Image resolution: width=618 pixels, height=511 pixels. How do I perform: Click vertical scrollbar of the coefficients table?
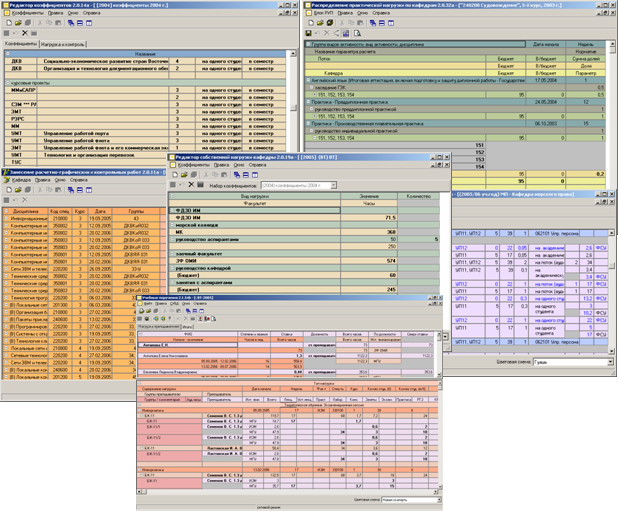click(295, 100)
